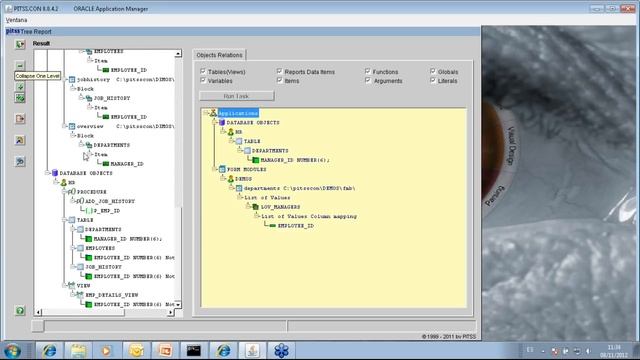
Task: Select the Objects Relations tab
Action: [219, 55]
